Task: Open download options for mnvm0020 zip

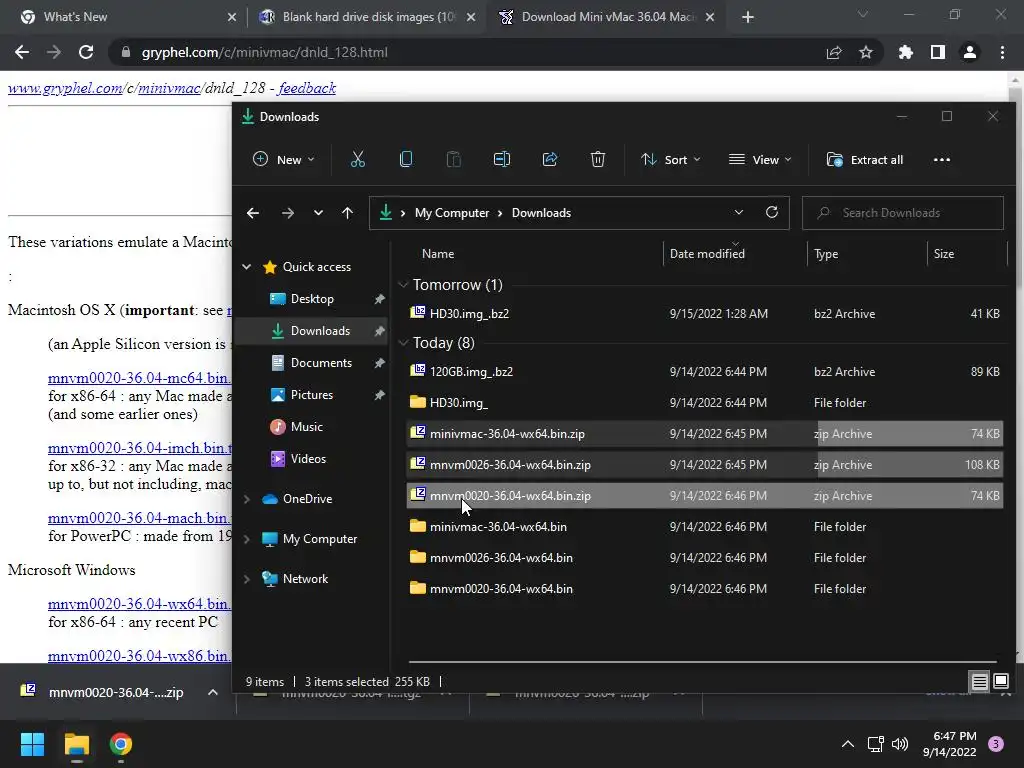Action: [212, 692]
